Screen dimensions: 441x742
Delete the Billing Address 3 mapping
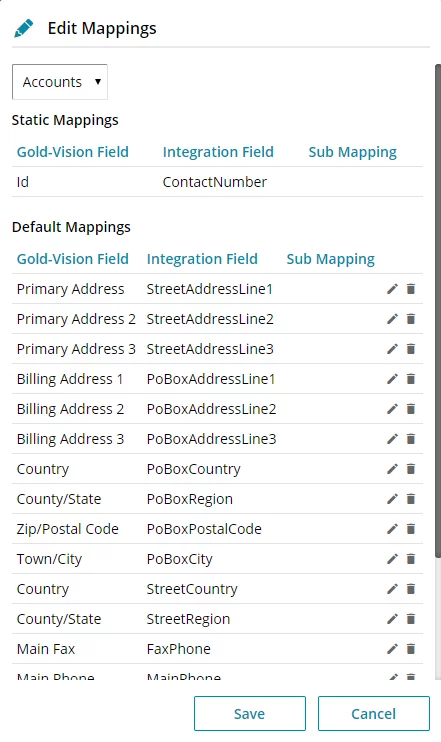(x=411, y=439)
